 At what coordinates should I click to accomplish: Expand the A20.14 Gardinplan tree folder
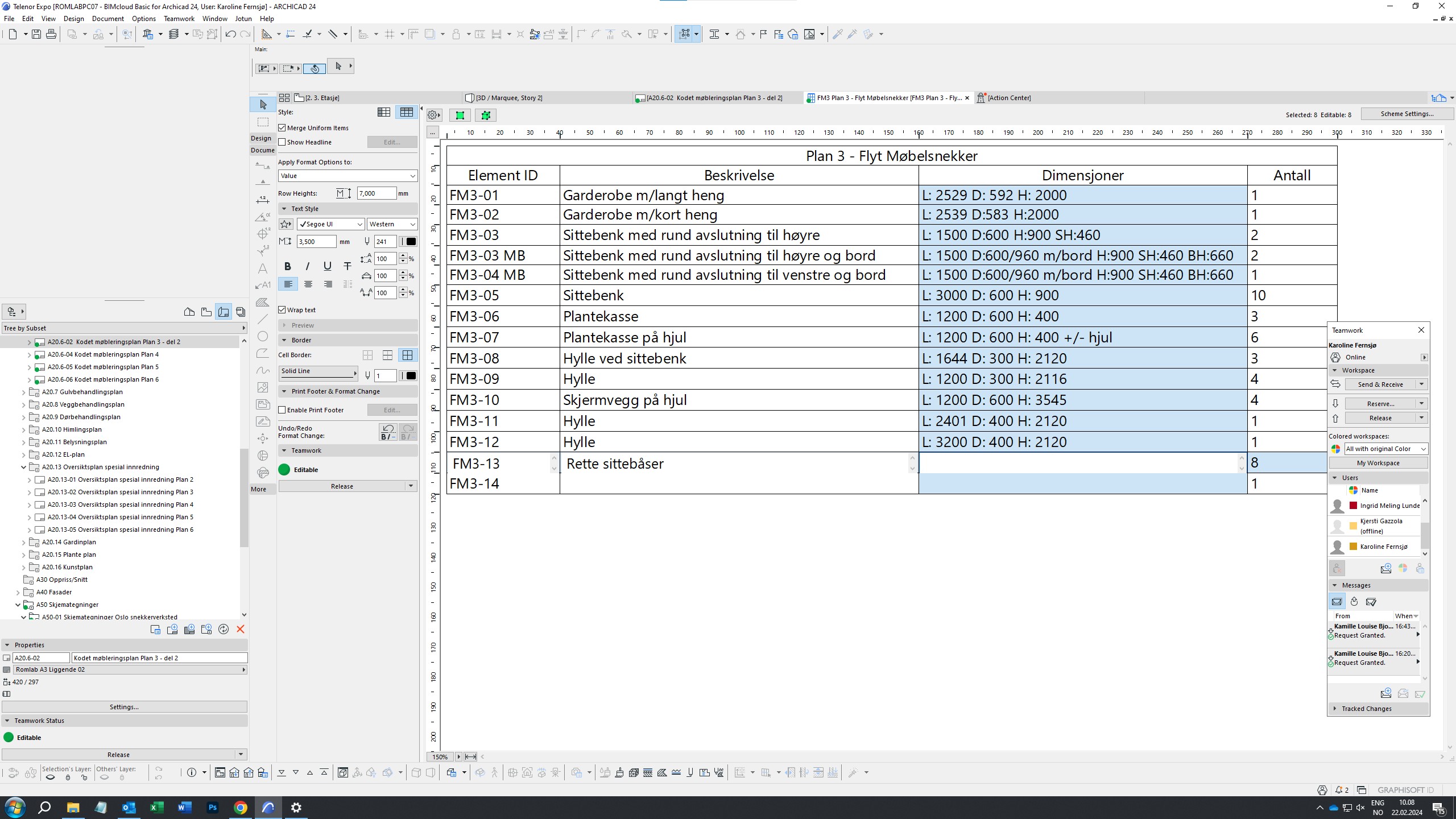23,542
